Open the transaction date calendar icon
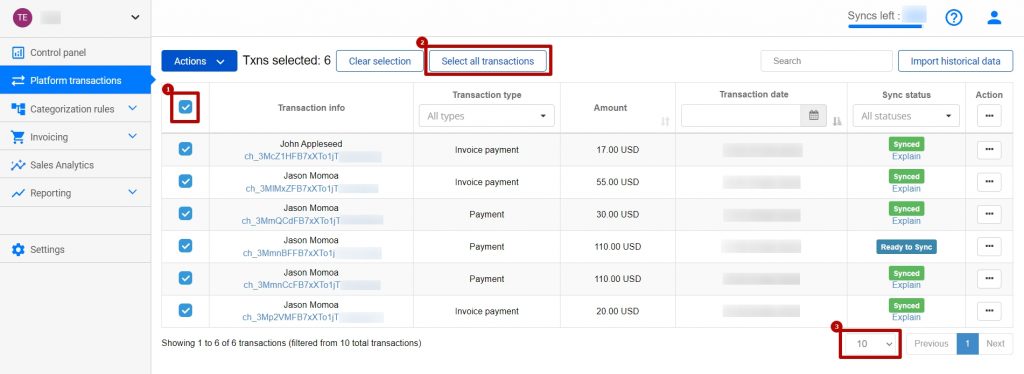The image size is (1024, 374). pos(814,116)
